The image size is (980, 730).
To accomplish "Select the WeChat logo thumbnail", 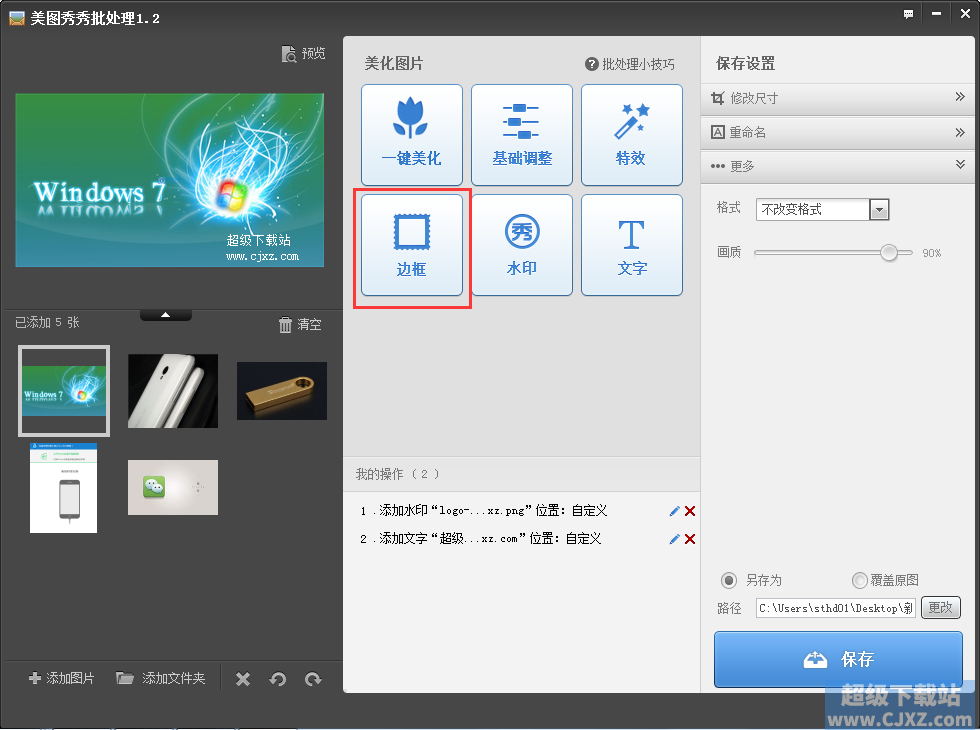I will [x=173, y=488].
